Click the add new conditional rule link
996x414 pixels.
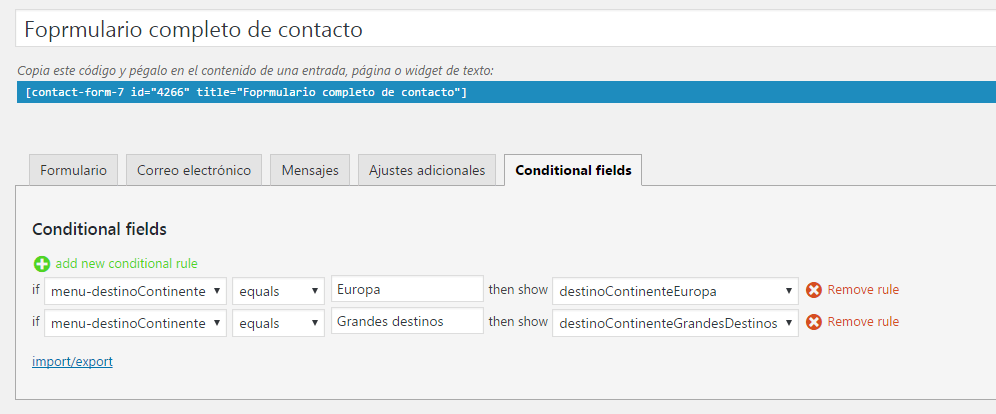pos(126,264)
